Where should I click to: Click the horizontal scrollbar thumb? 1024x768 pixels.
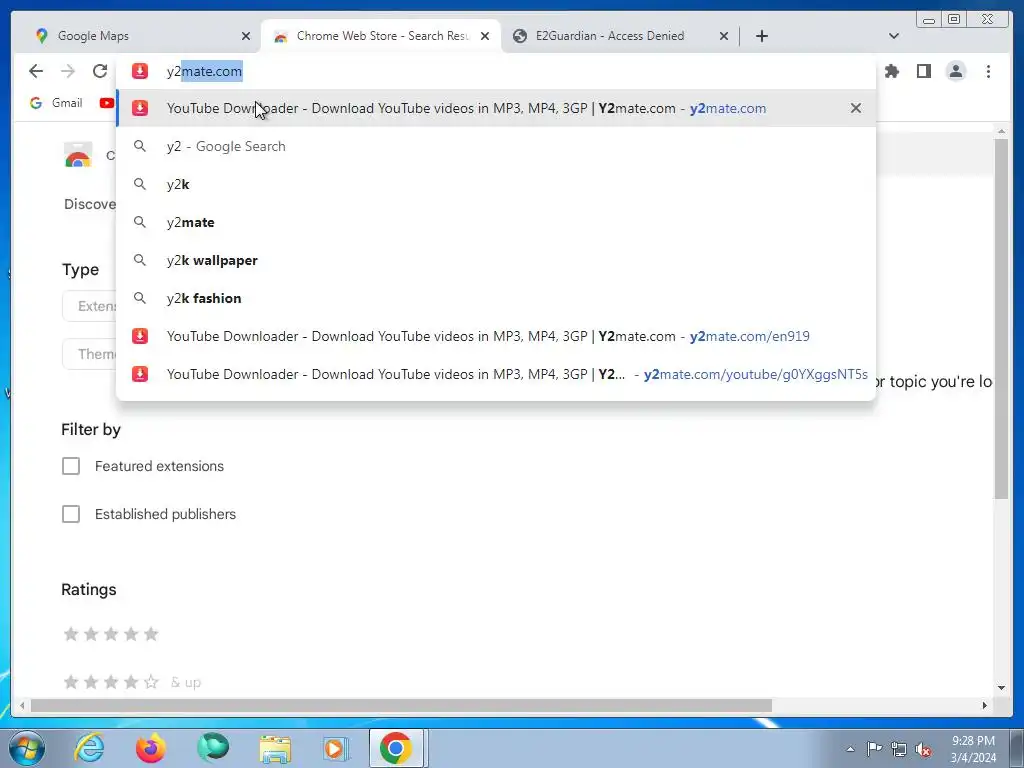(x=401, y=705)
